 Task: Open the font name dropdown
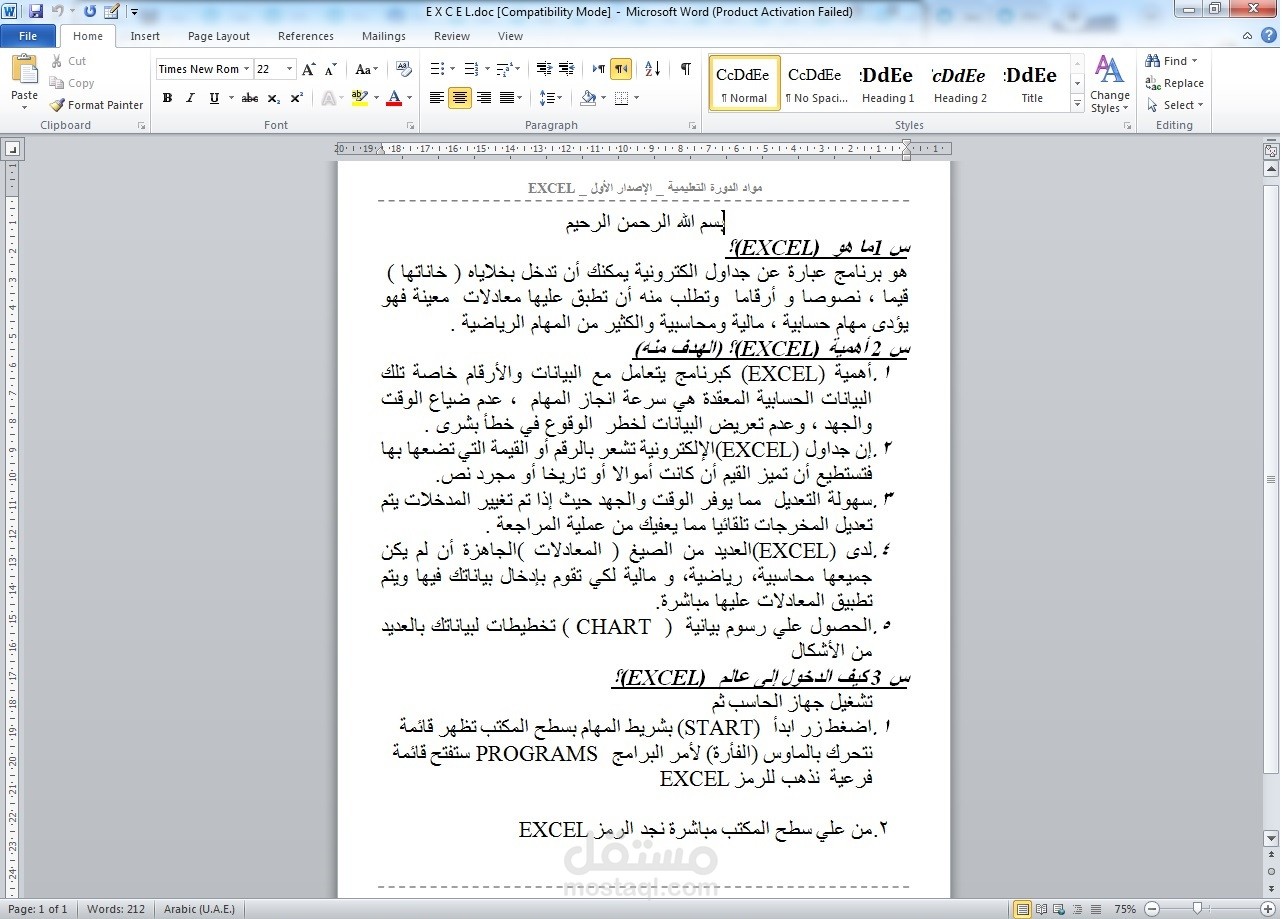pyautogui.click(x=247, y=69)
